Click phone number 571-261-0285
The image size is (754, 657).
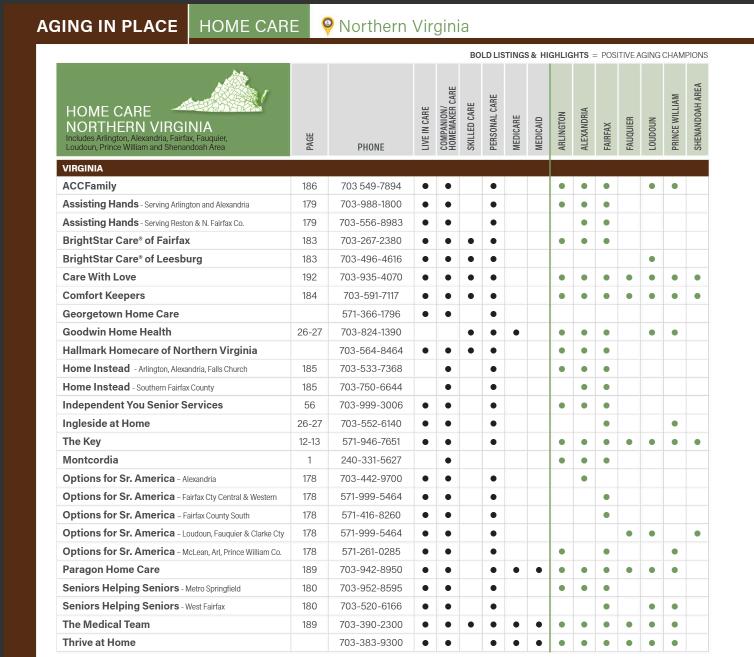(371, 552)
